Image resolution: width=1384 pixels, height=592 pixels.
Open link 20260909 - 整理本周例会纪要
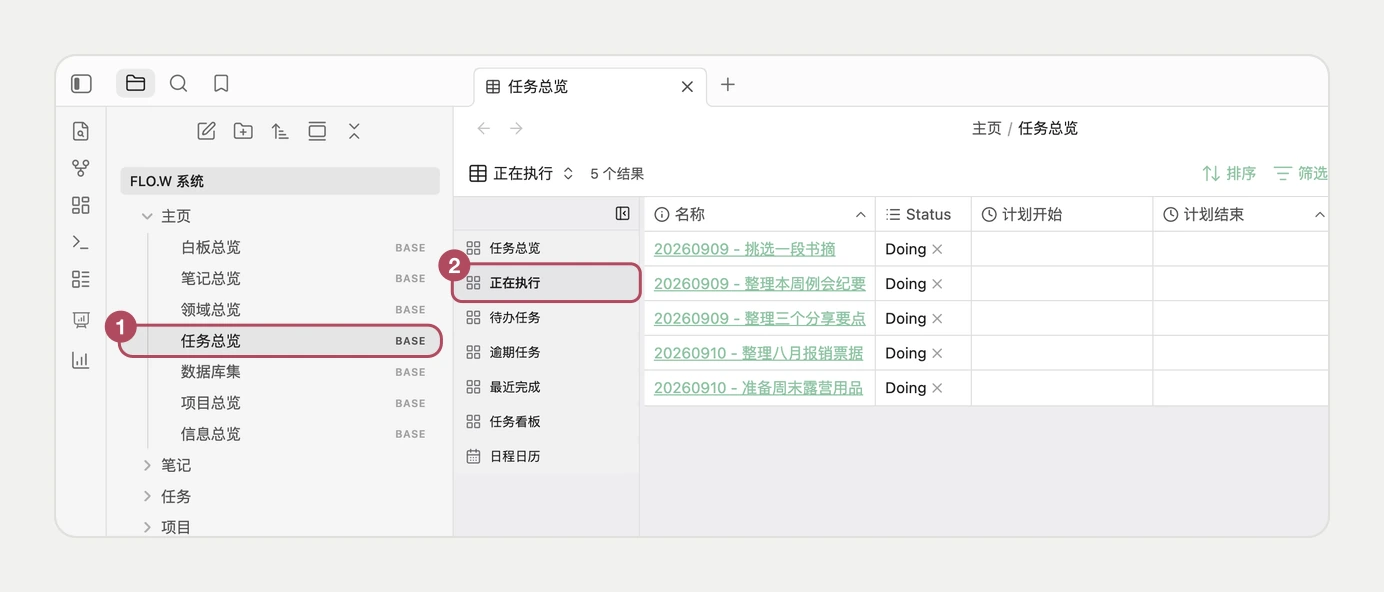click(760, 284)
